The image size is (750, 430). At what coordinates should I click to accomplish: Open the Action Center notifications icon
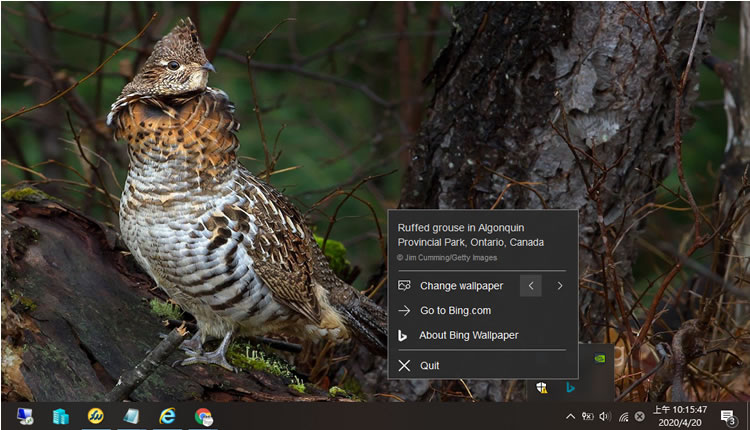point(728,417)
